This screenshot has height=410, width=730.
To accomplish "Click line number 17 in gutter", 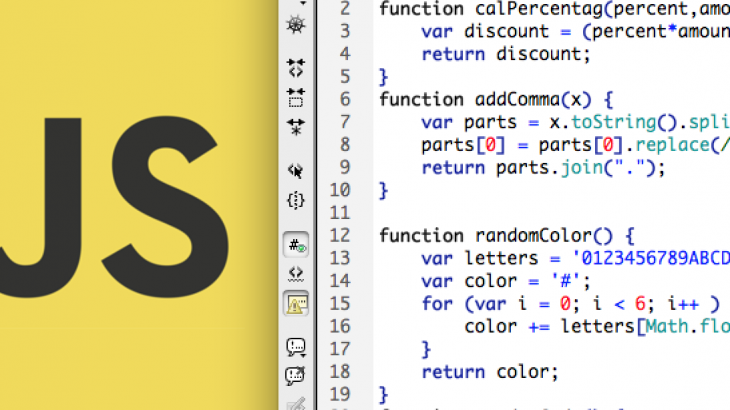I will (340, 349).
